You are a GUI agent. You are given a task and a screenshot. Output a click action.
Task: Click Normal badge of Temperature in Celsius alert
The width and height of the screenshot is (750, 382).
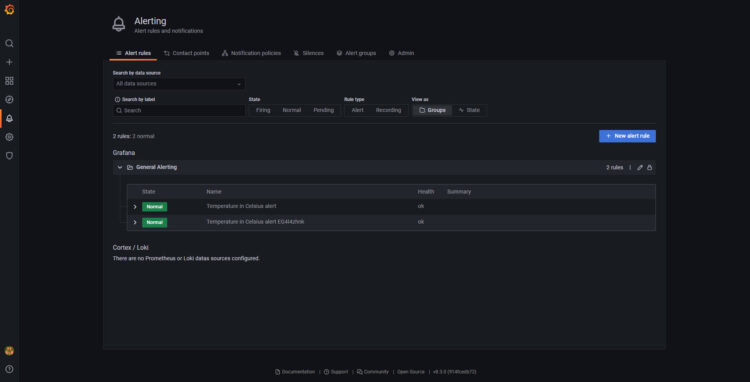click(154, 207)
